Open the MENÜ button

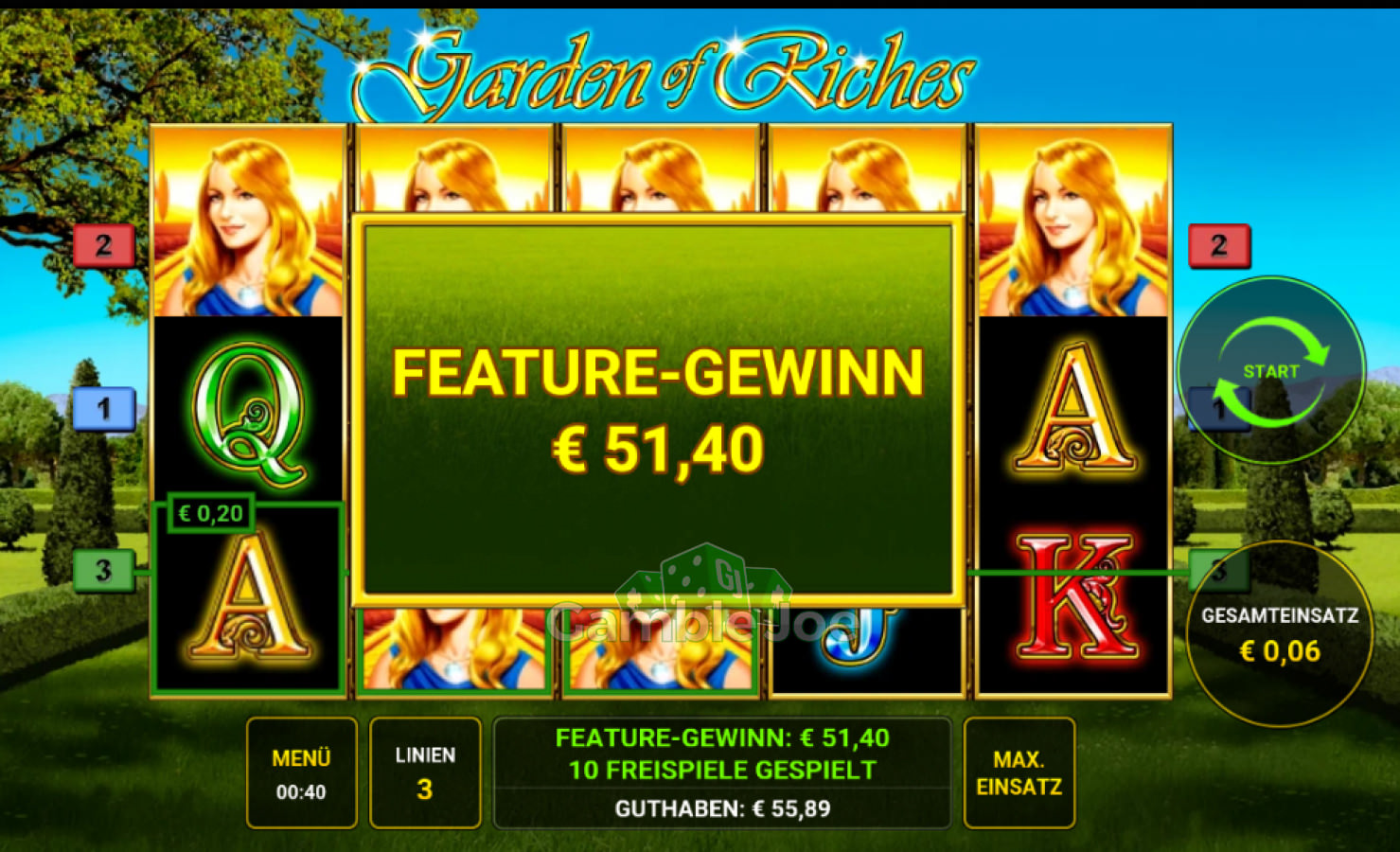(302, 773)
